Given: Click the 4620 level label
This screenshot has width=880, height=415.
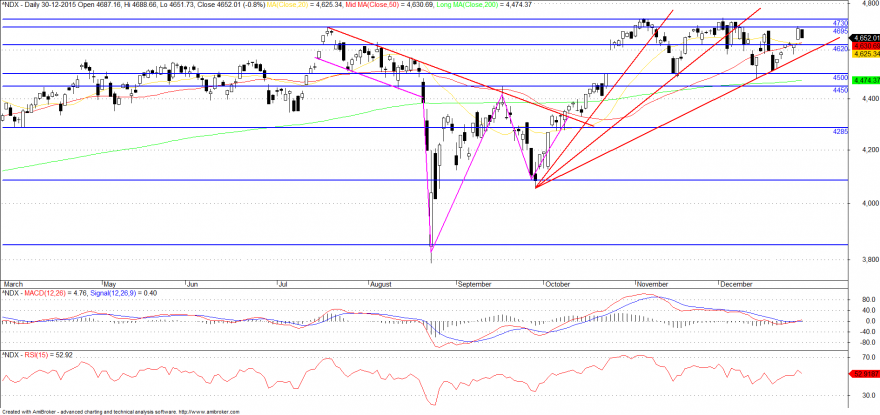Looking at the screenshot, I should (x=840, y=49).
